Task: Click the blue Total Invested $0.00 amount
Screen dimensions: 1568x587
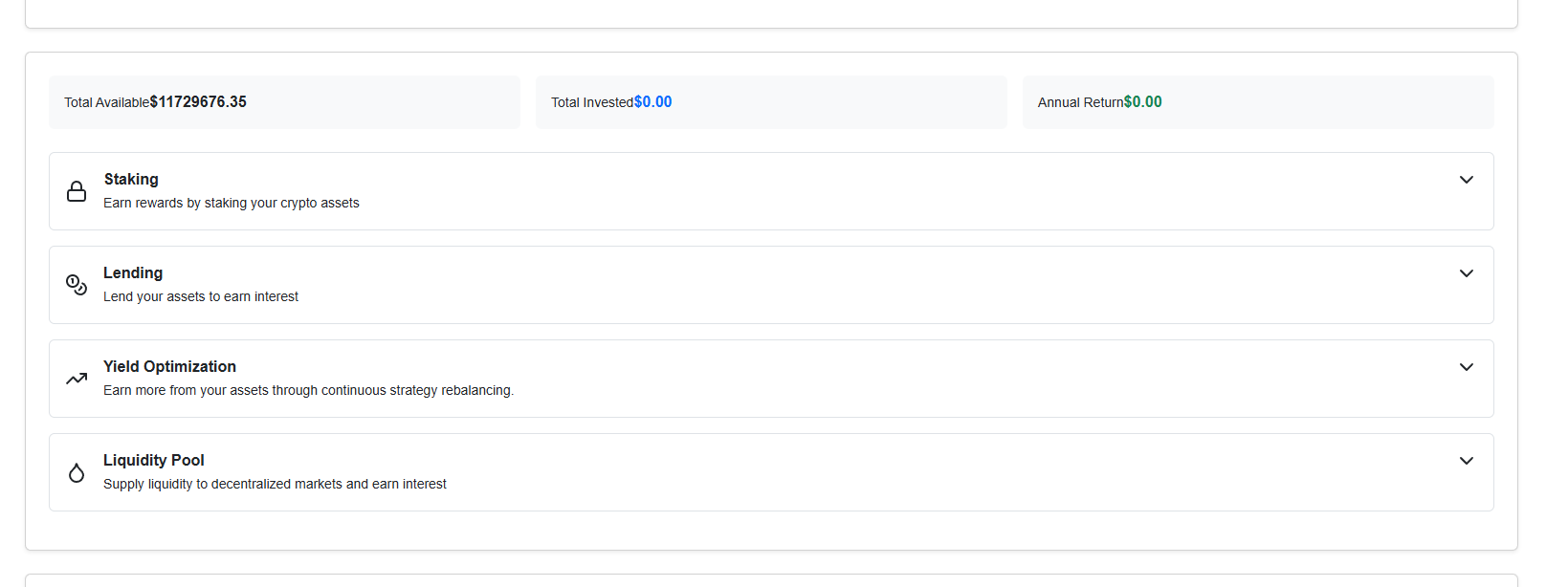Action: pyautogui.click(x=652, y=102)
